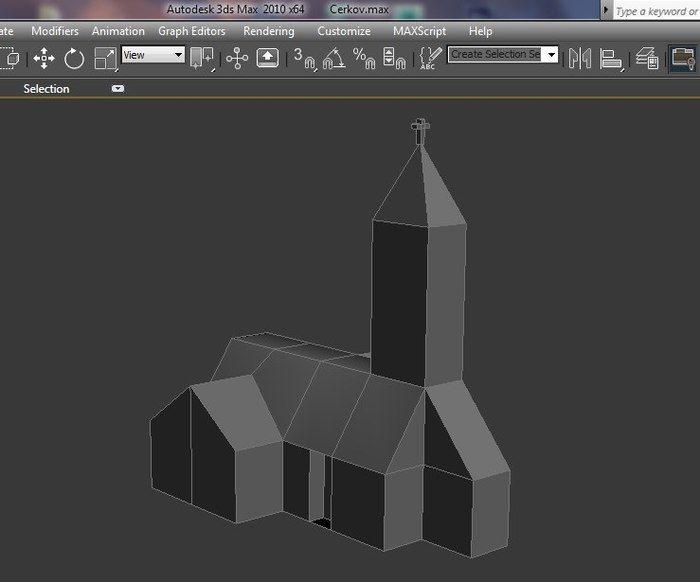The width and height of the screenshot is (700, 582).
Task: Open the Modifiers menu
Action: point(55,31)
